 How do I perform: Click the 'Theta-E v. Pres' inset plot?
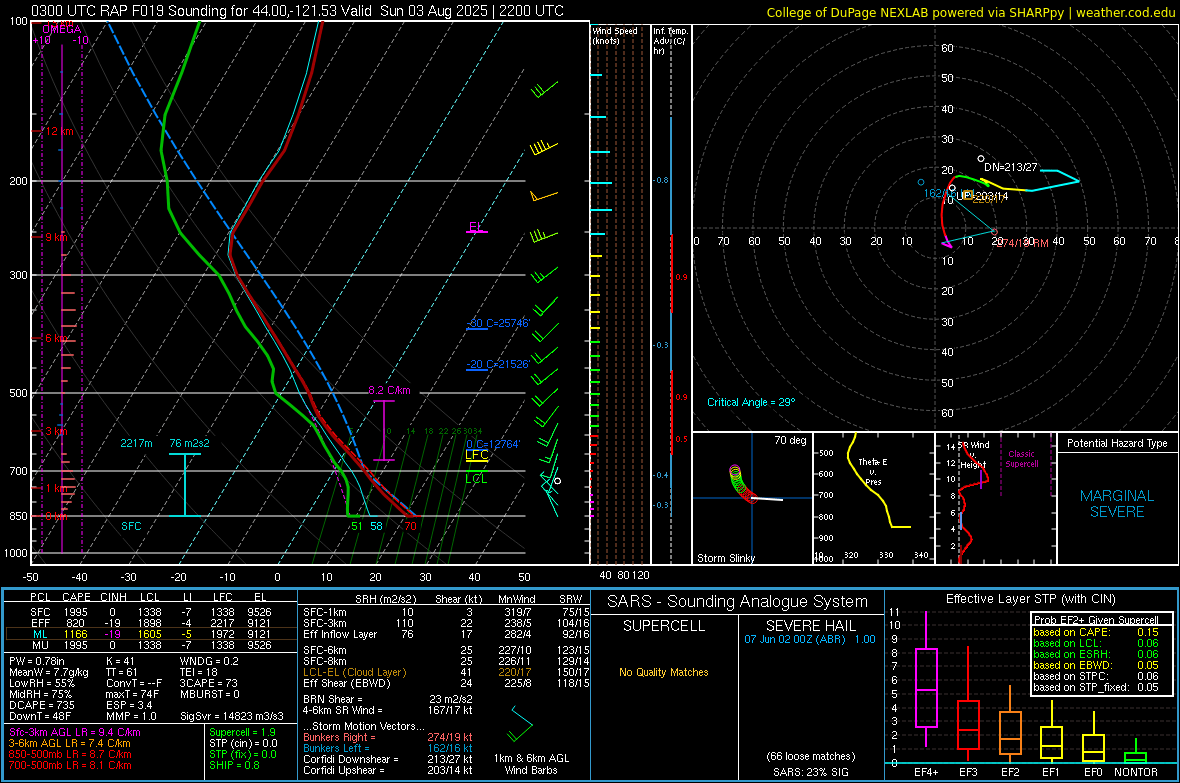(874, 498)
